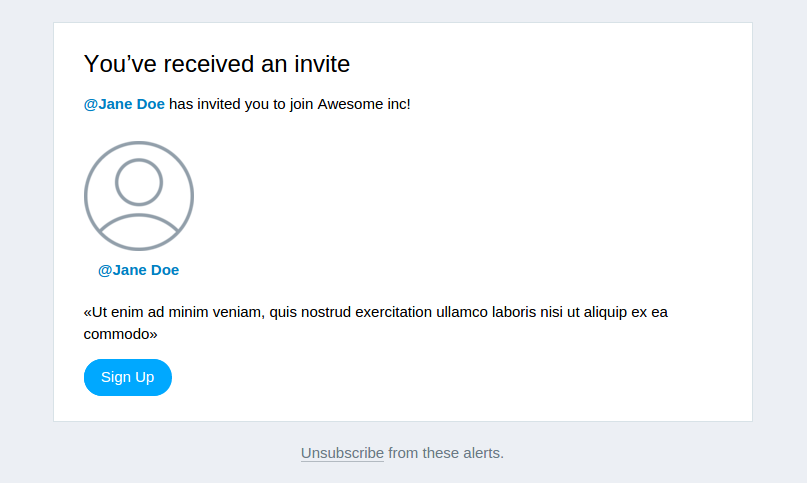Click the "You've received an invite" heading
The height and width of the screenshot is (483, 807).
(x=217, y=64)
